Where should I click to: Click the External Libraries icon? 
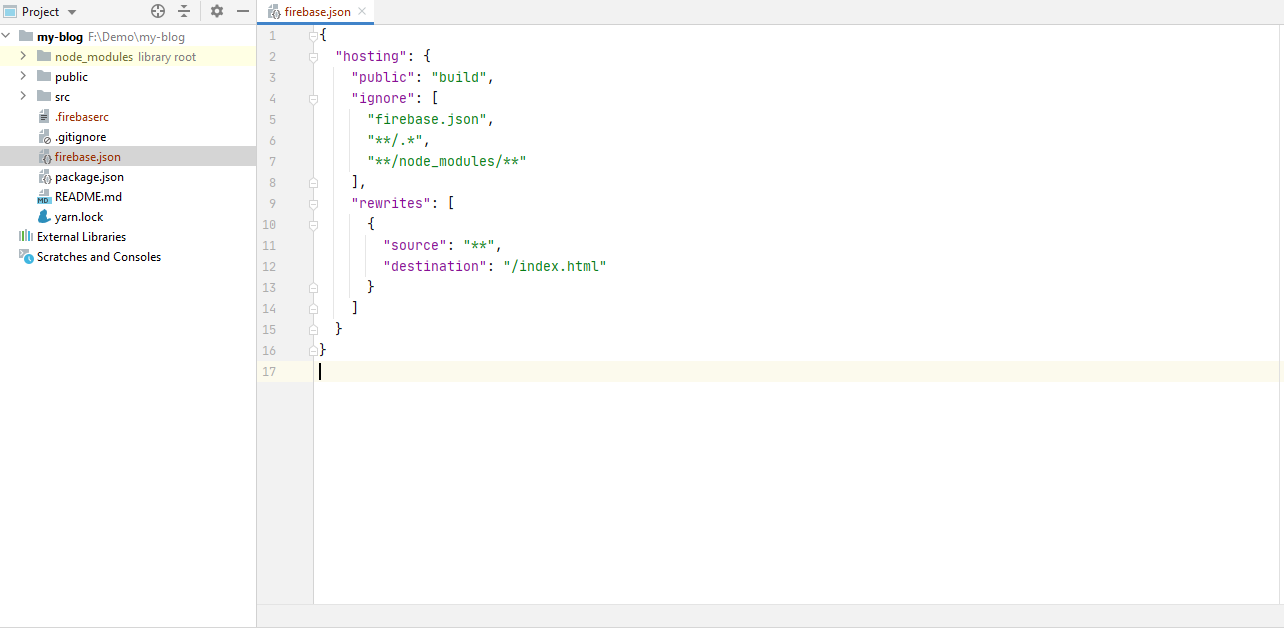point(26,237)
